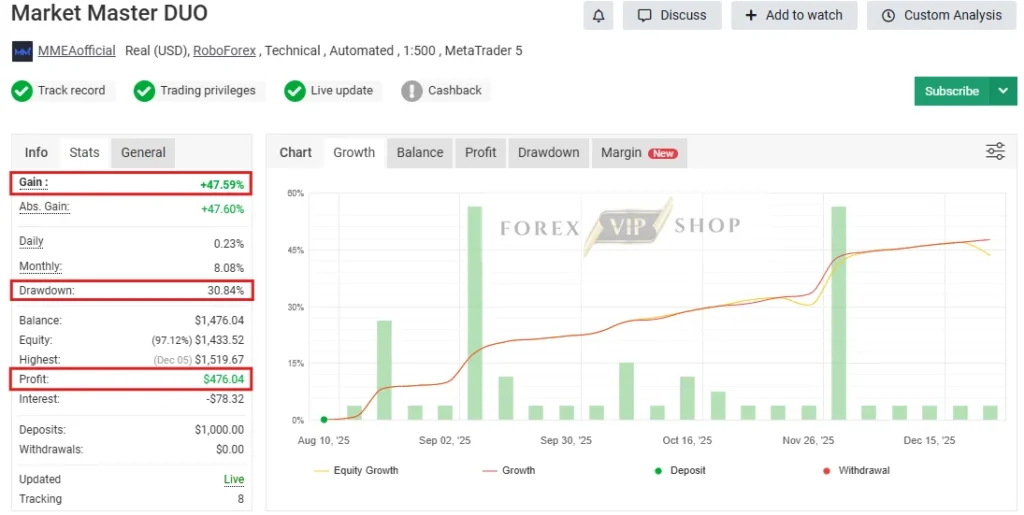Click the Add to watch button
1024x515 pixels.
point(794,16)
